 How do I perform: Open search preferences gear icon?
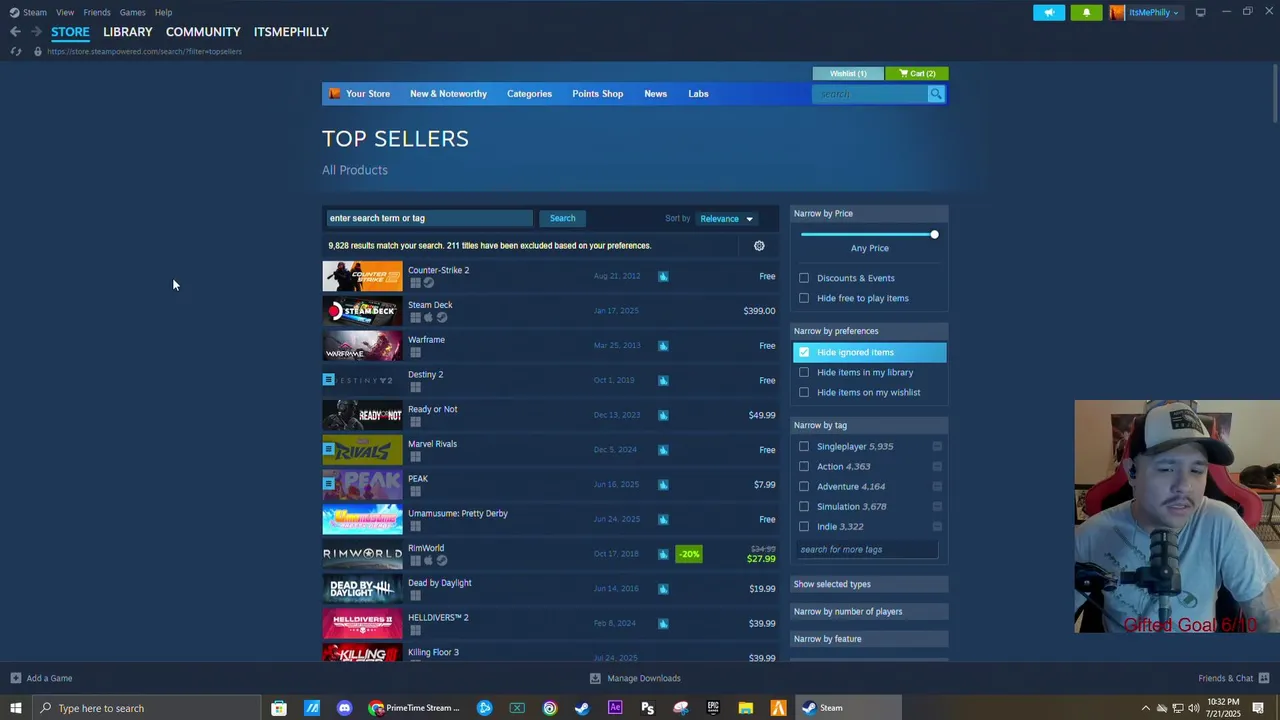tap(759, 246)
